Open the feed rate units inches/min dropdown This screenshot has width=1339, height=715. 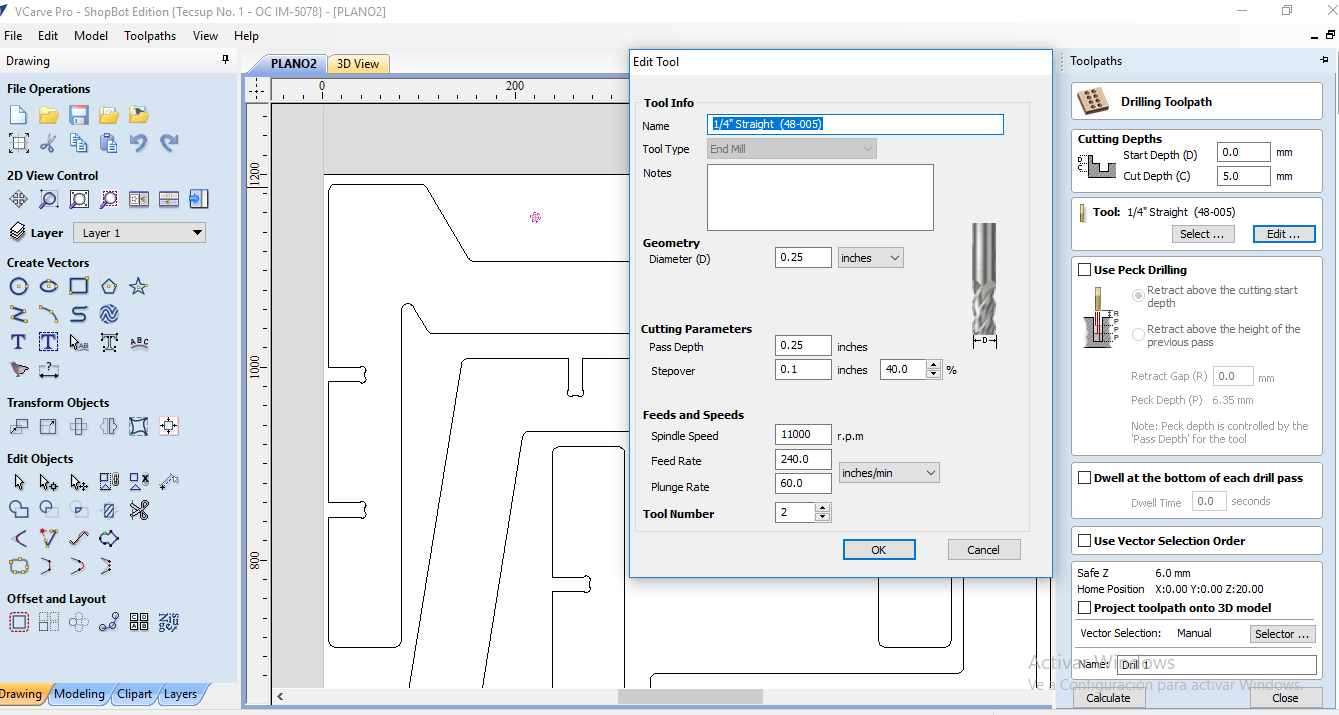click(x=889, y=473)
